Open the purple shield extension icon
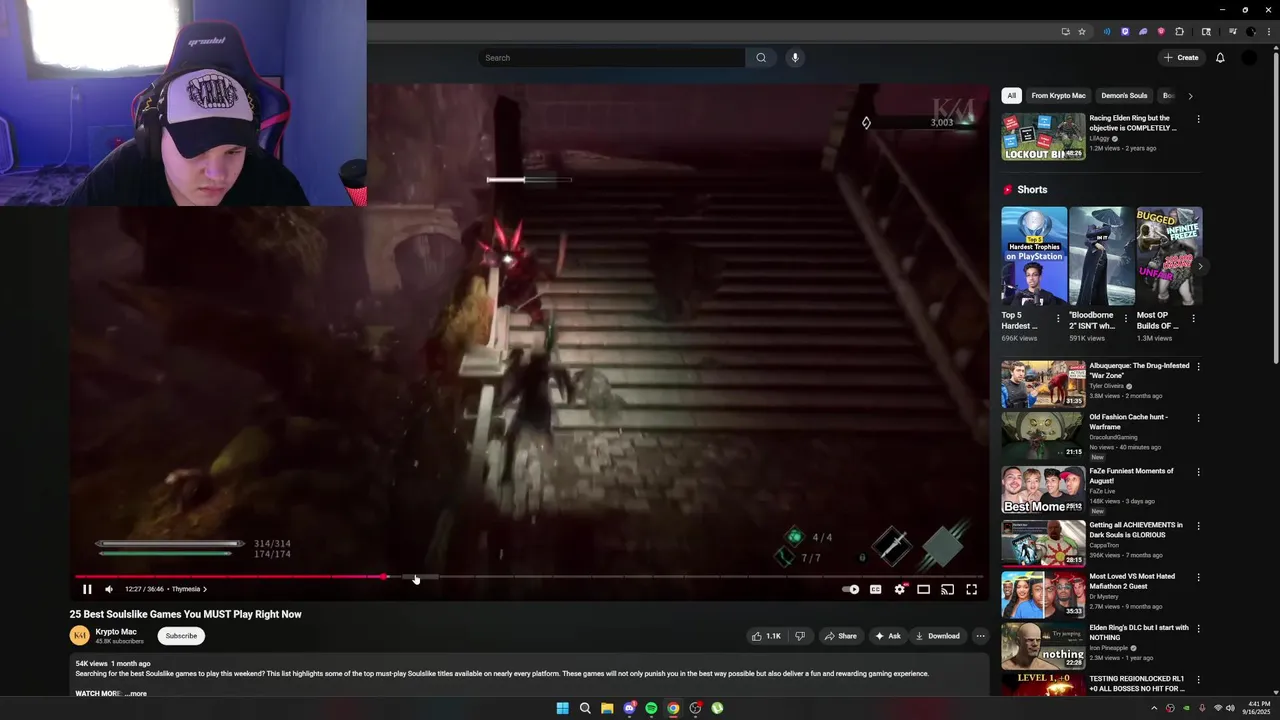Image resolution: width=1280 pixels, height=720 pixels. pos(1125,32)
